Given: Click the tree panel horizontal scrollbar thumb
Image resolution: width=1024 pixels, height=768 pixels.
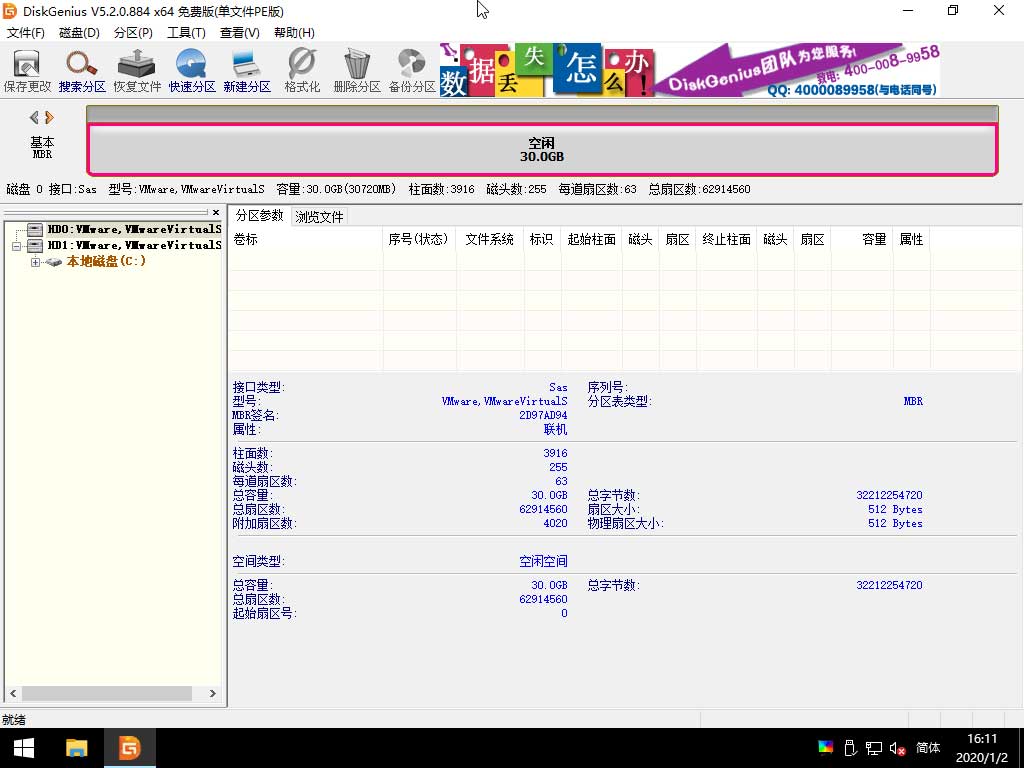Looking at the screenshot, I should pos(107,694).
